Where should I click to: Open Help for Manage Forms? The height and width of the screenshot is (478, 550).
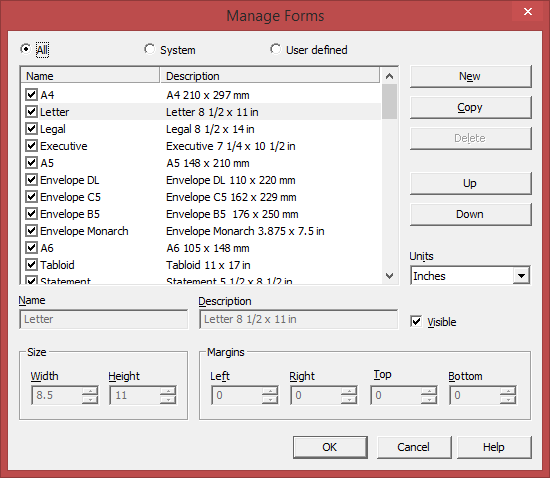(x=494, y=447)
